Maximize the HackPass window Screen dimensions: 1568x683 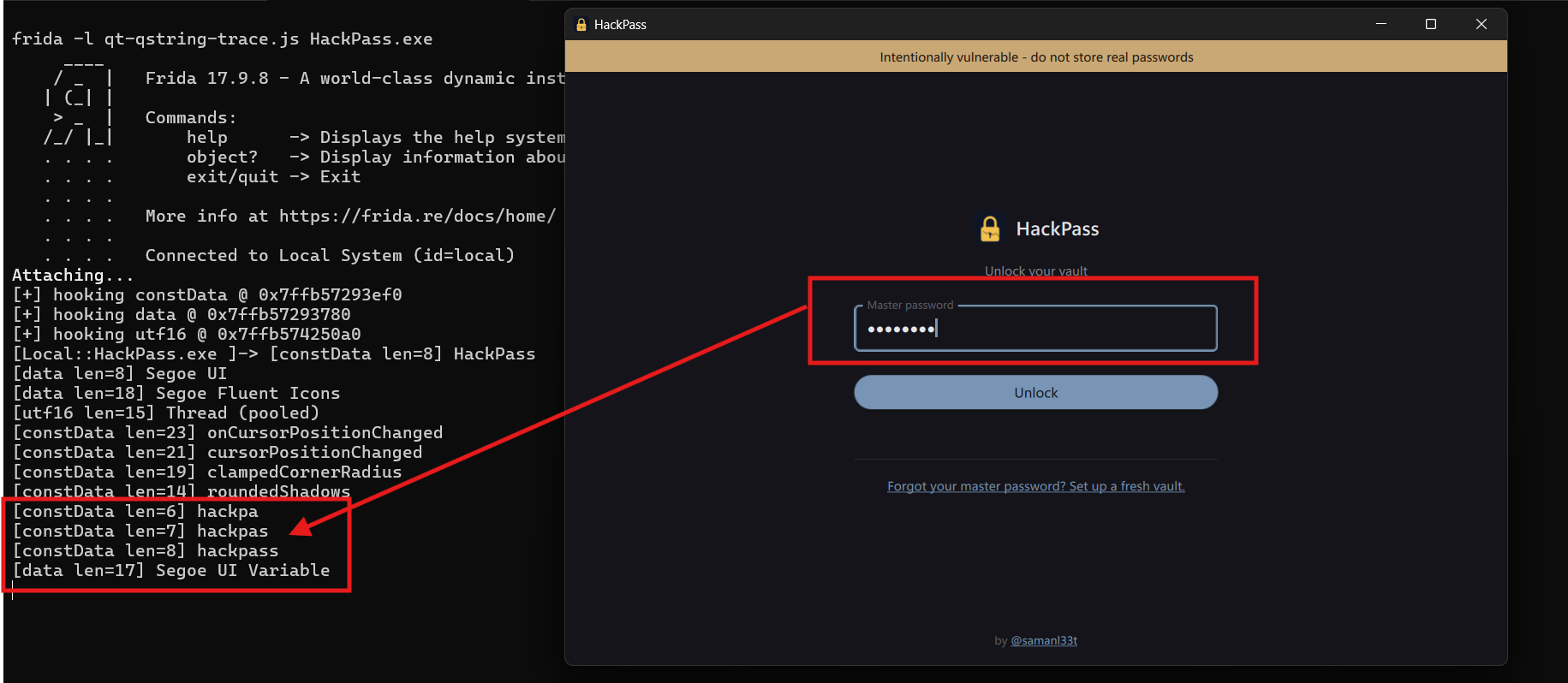coord(1431,24)
